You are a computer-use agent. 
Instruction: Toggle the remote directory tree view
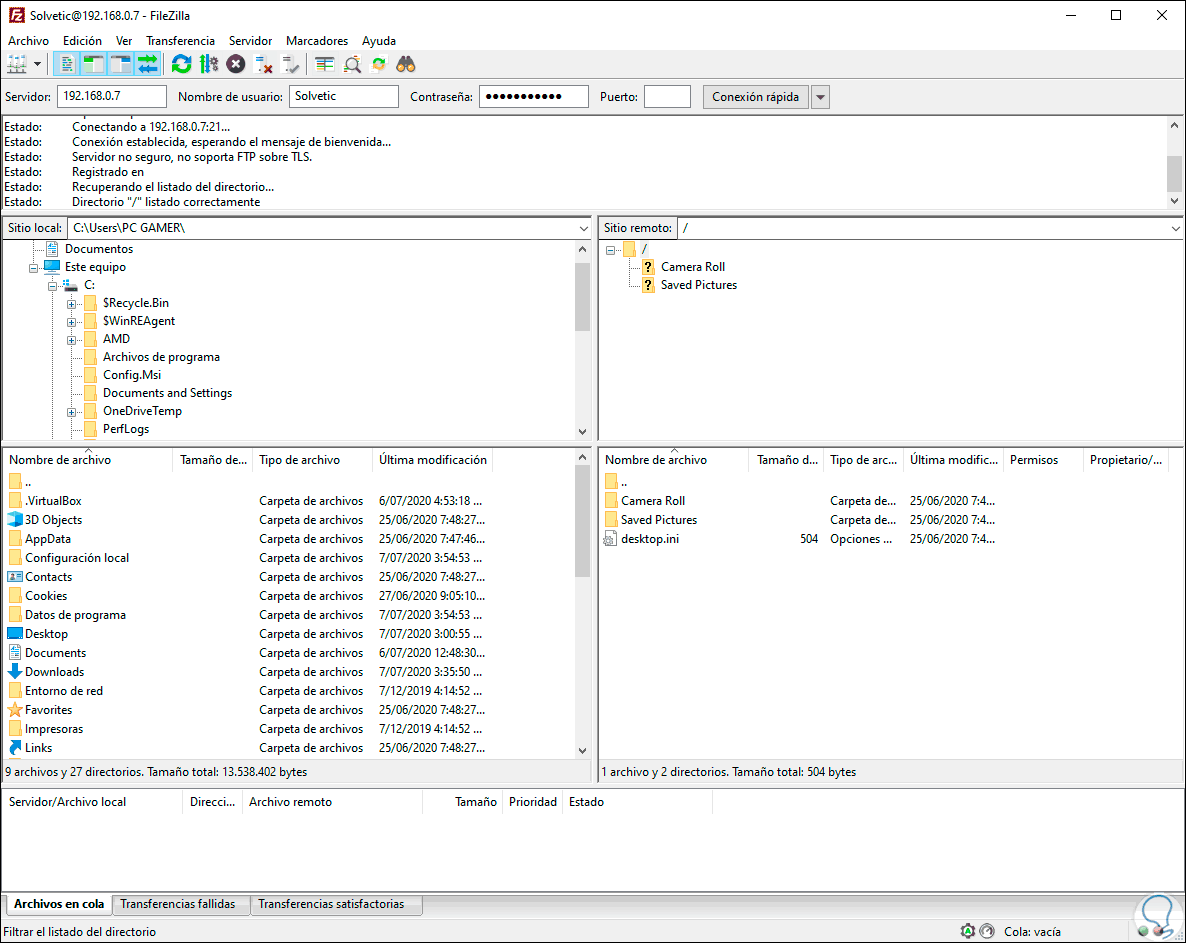point(121,64)
